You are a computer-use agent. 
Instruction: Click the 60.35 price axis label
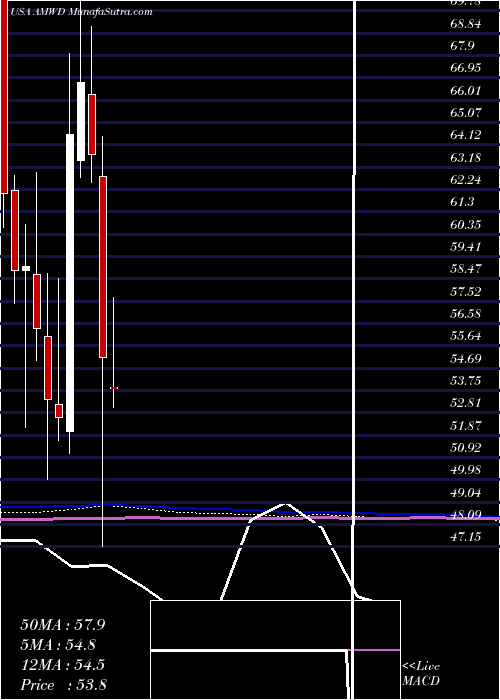[x=466, y=225]
